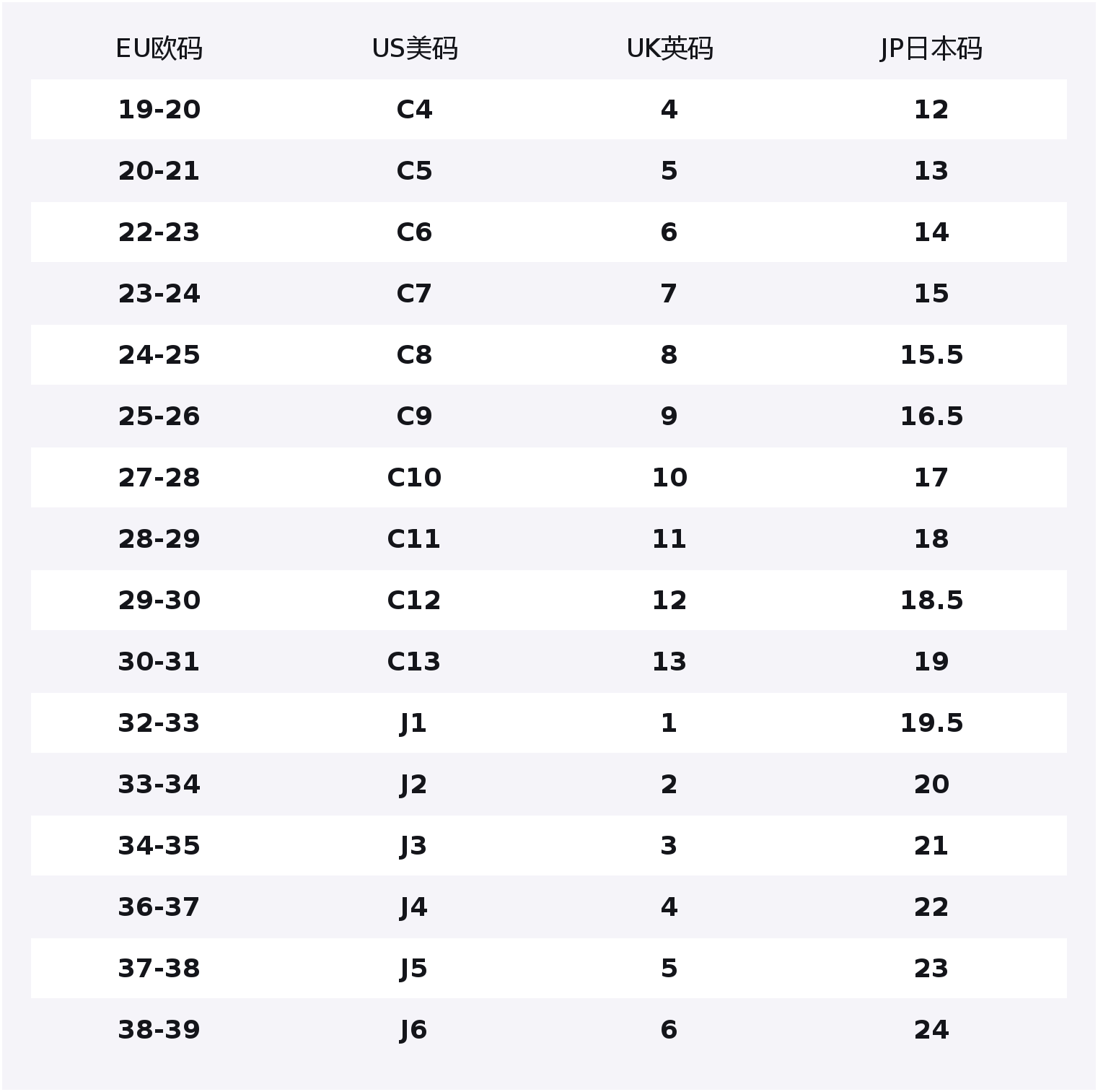Screen dimensions: 1098x1092
Task: Select the EU size 33-34 cell
Action: [159, 785]
